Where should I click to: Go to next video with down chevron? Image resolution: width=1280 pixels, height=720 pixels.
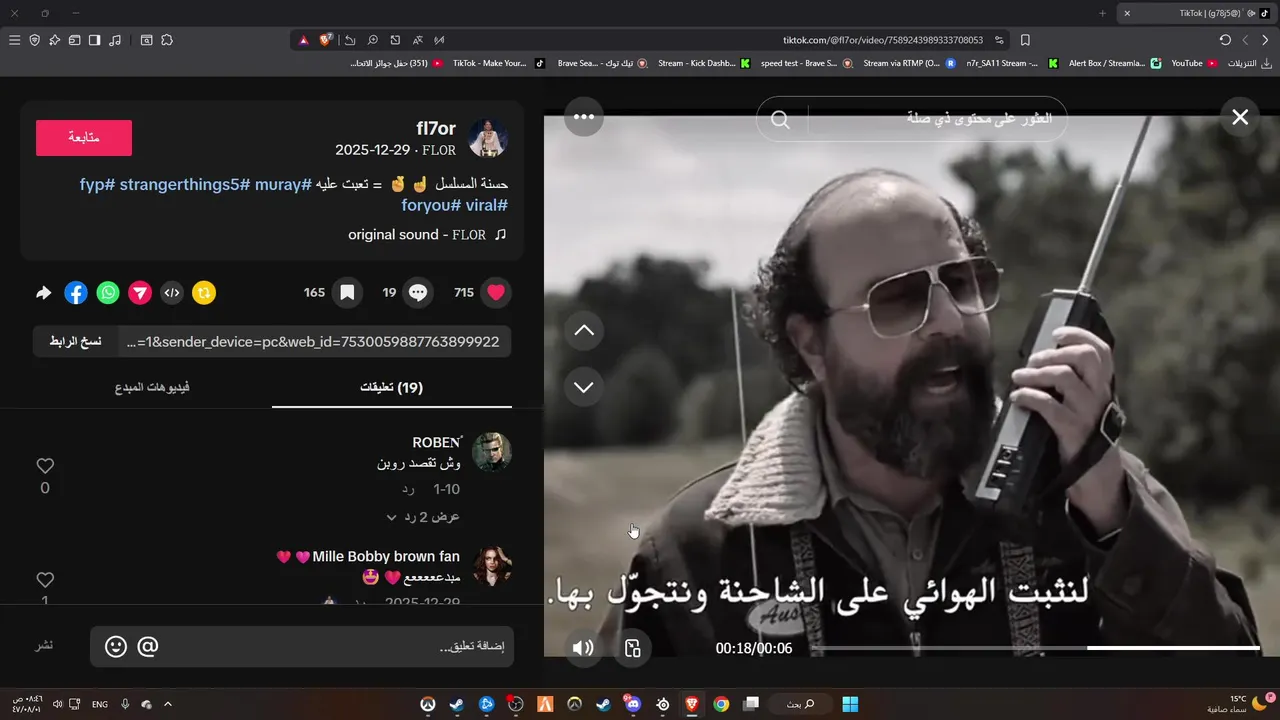click(584, 387)
